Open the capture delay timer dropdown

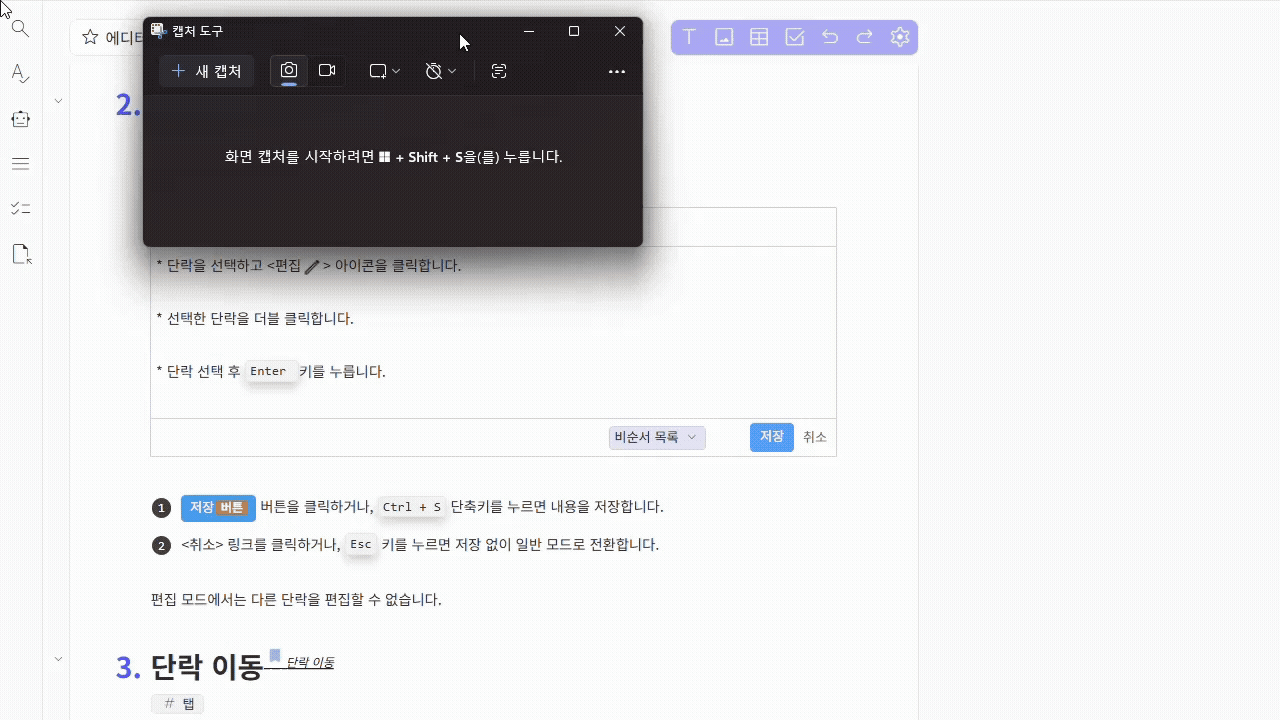(440, 71)
